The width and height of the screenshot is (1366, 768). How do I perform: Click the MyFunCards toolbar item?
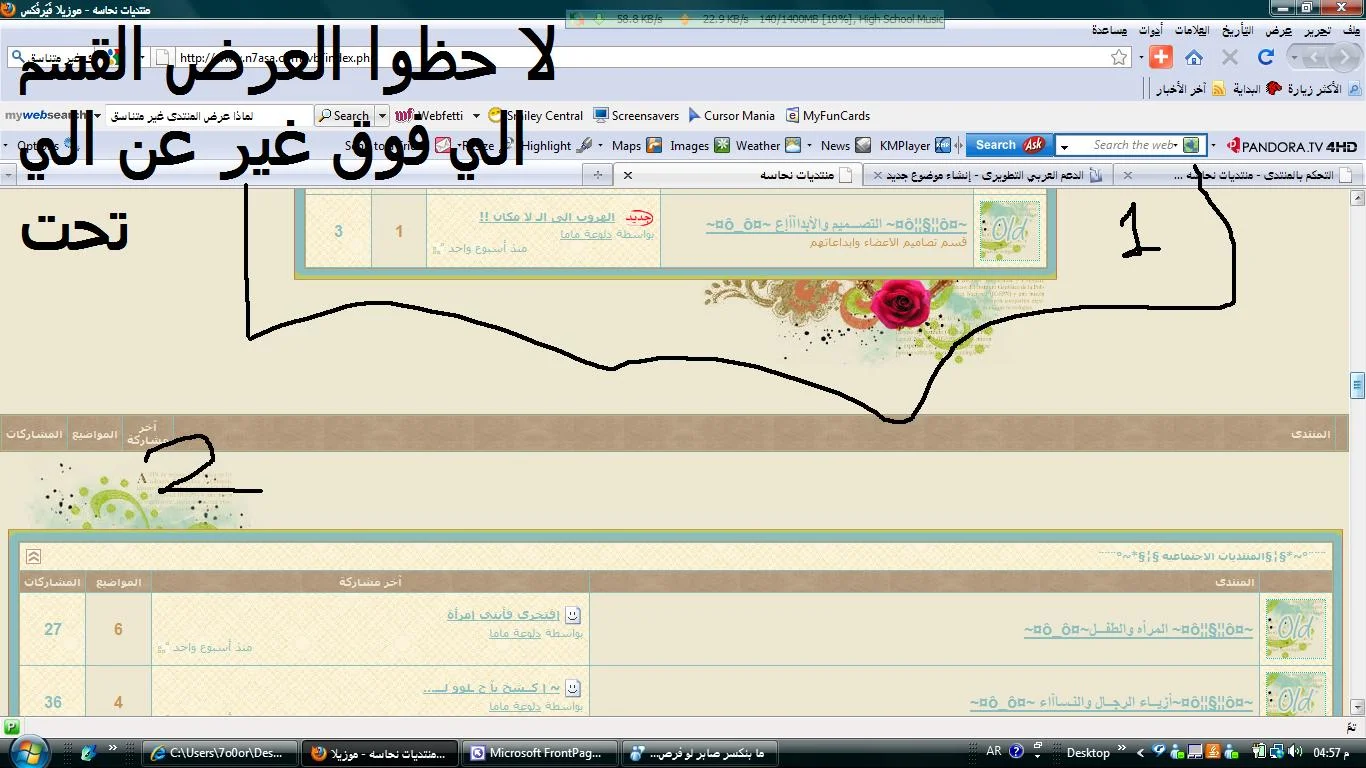tap(827, 116)
